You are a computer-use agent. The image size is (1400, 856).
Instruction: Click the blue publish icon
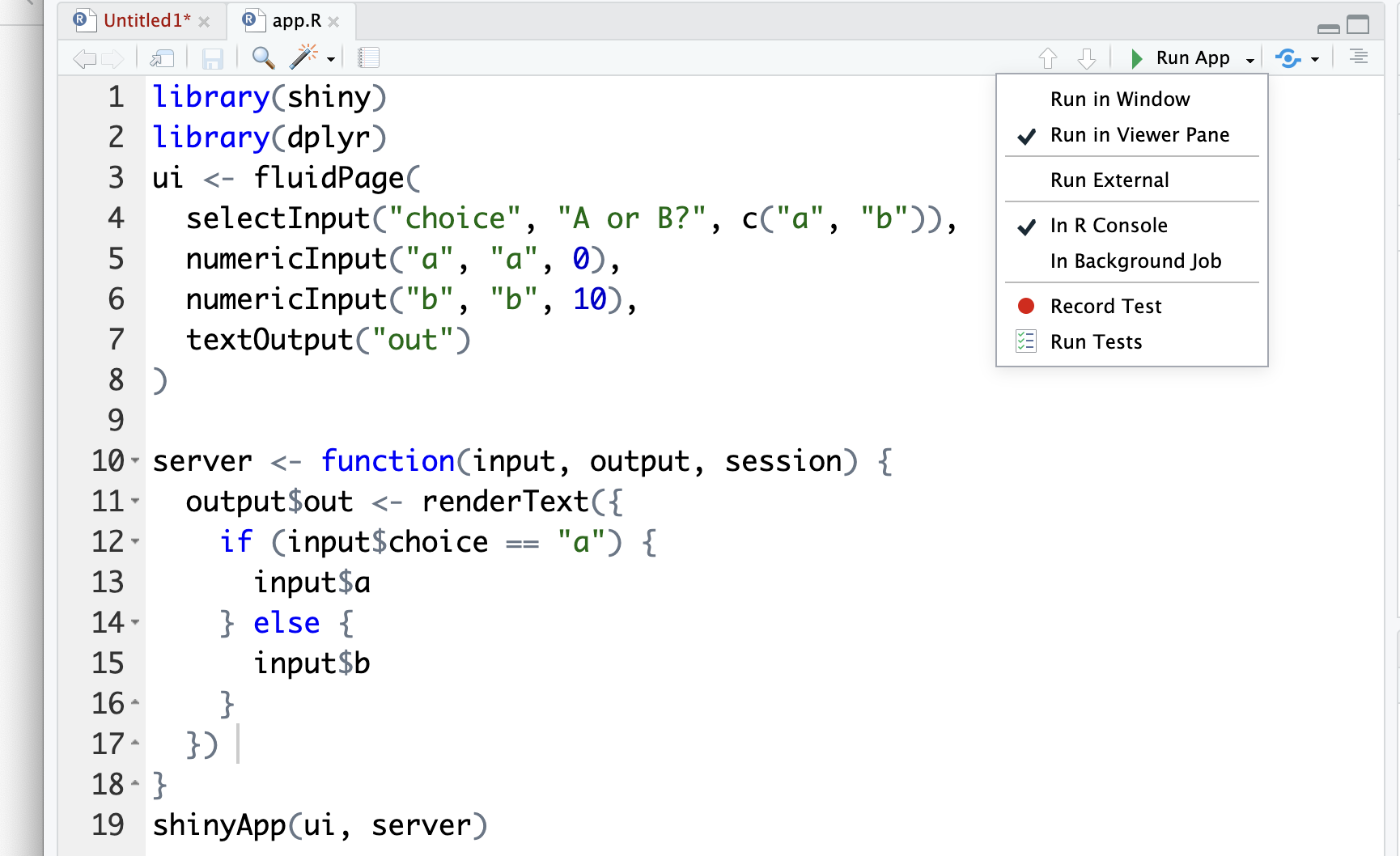[1288, 58]
